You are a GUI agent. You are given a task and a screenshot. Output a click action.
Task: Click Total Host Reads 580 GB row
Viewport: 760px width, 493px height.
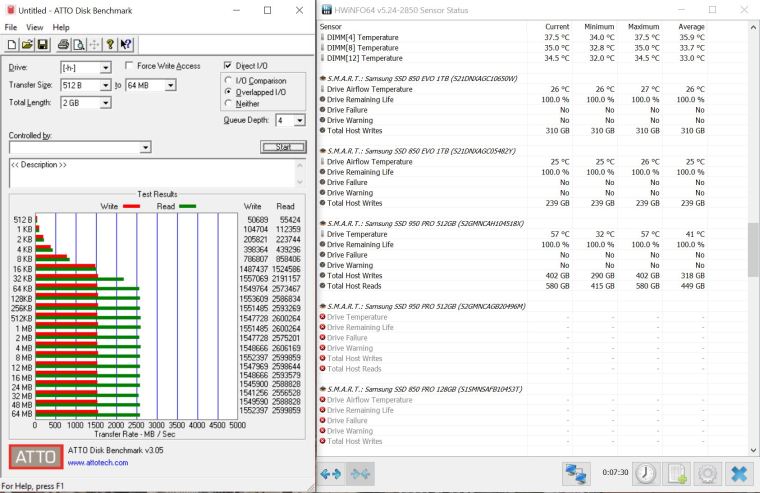(x=513, y=286)
